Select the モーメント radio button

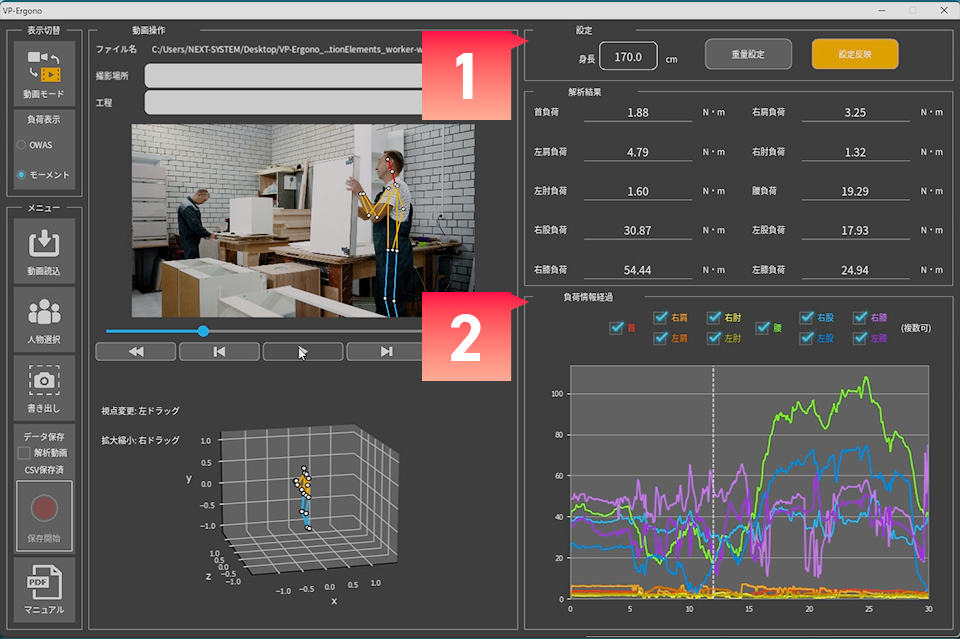pos(22,175)
